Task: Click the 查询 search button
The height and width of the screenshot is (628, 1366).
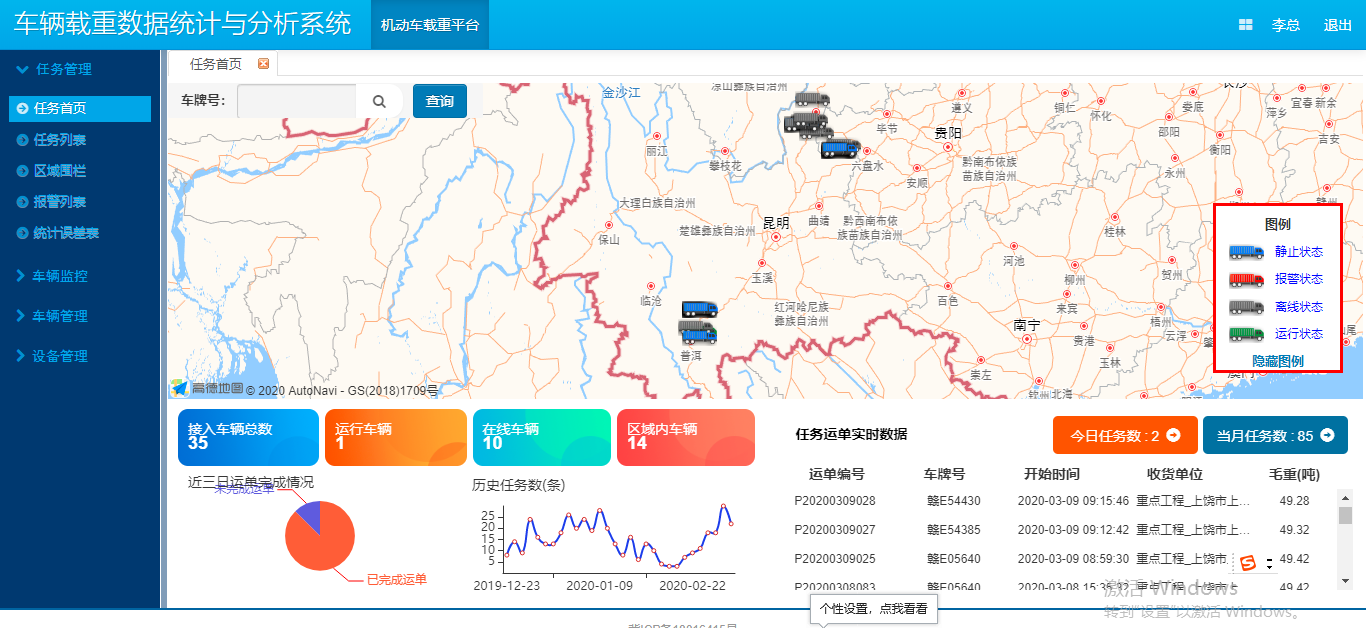Action: [x=440, y=101]
